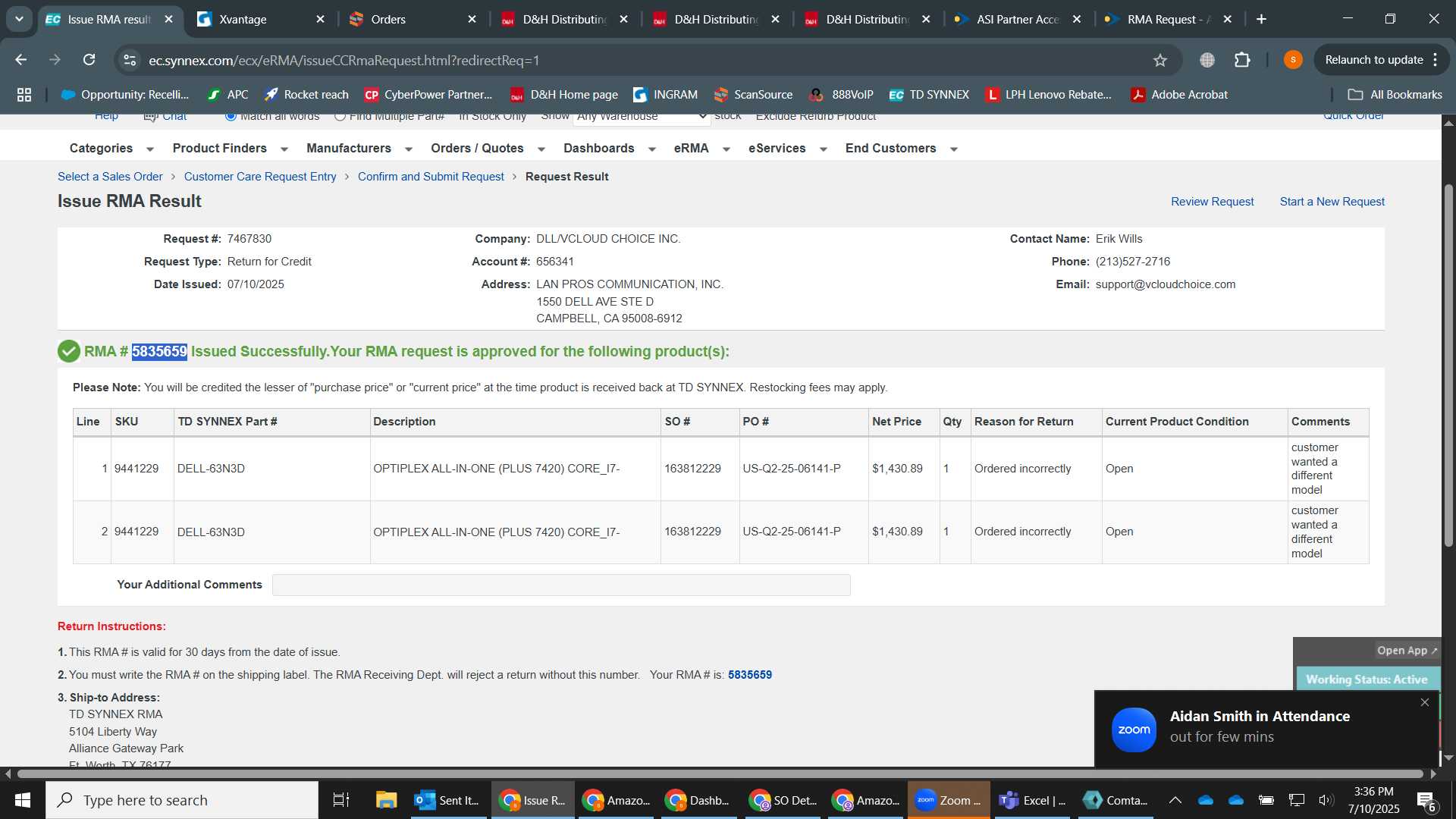Show hidden system tray icons
Screen dimensions: 1456x819
[1175, 800]
